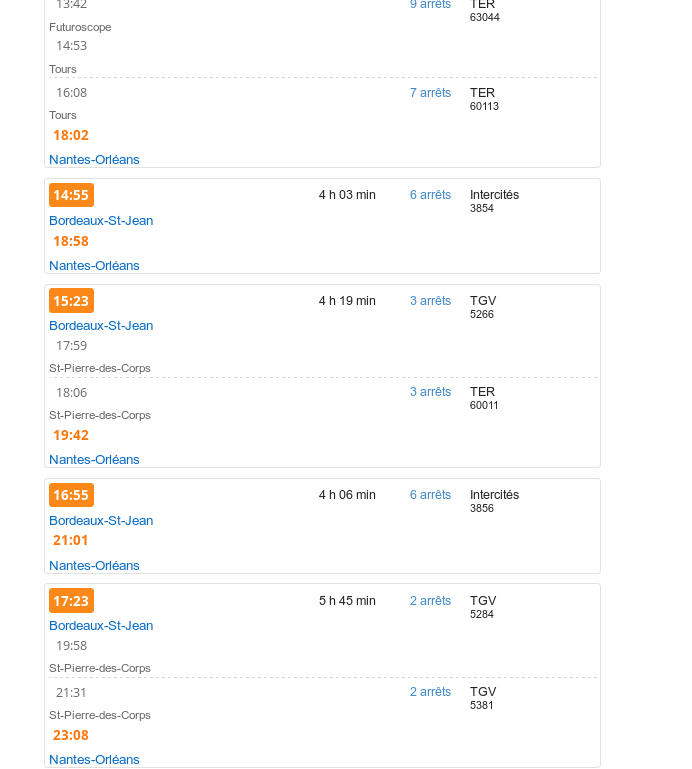
Task: Click Nantes-Orléans link below 18:02 arrival
Action: [94, 159]
